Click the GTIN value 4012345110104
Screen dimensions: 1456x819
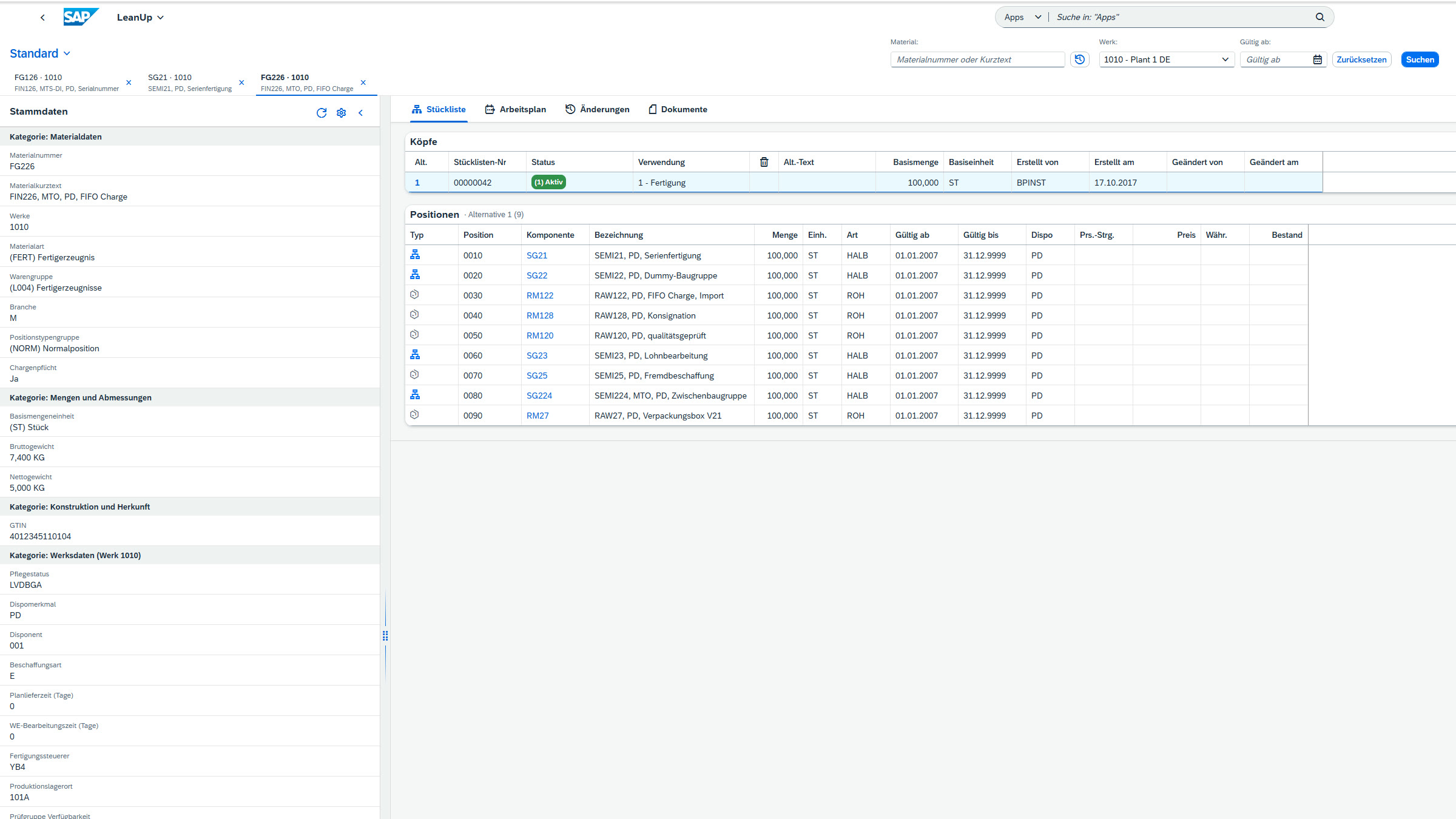[40, 536]
